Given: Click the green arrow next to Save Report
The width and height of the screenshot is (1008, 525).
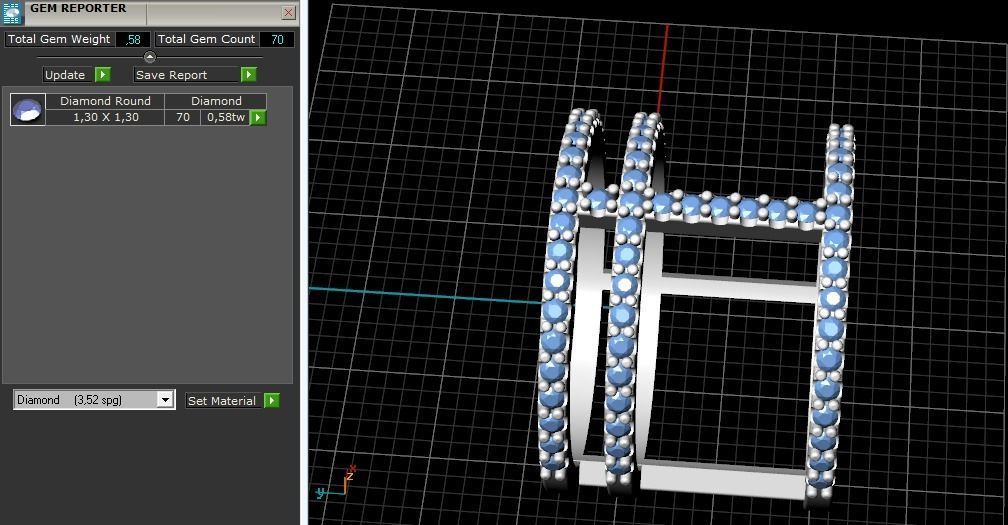Looking at the screenshot, I should (x=249, y=75).
